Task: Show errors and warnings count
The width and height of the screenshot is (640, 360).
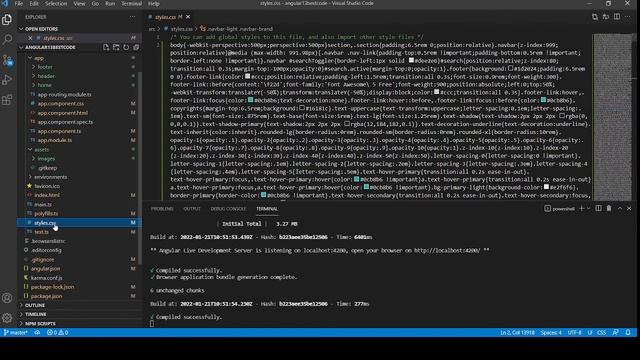Action: coord(58,333)
